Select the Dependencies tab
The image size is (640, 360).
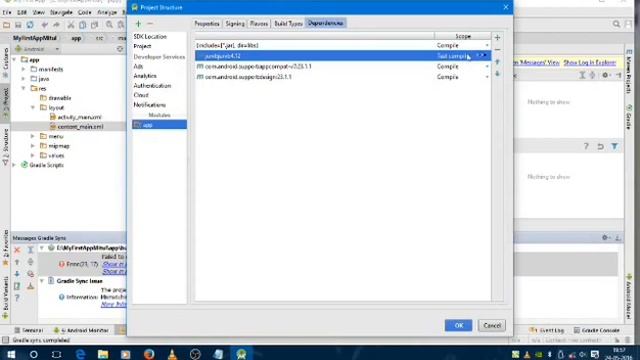[326, 23]
